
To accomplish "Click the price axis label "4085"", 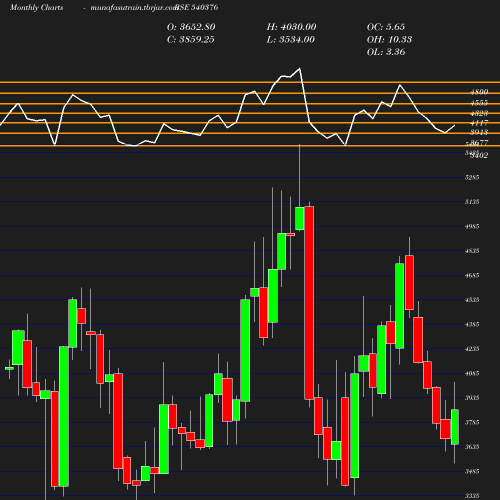I will point(472,373).
